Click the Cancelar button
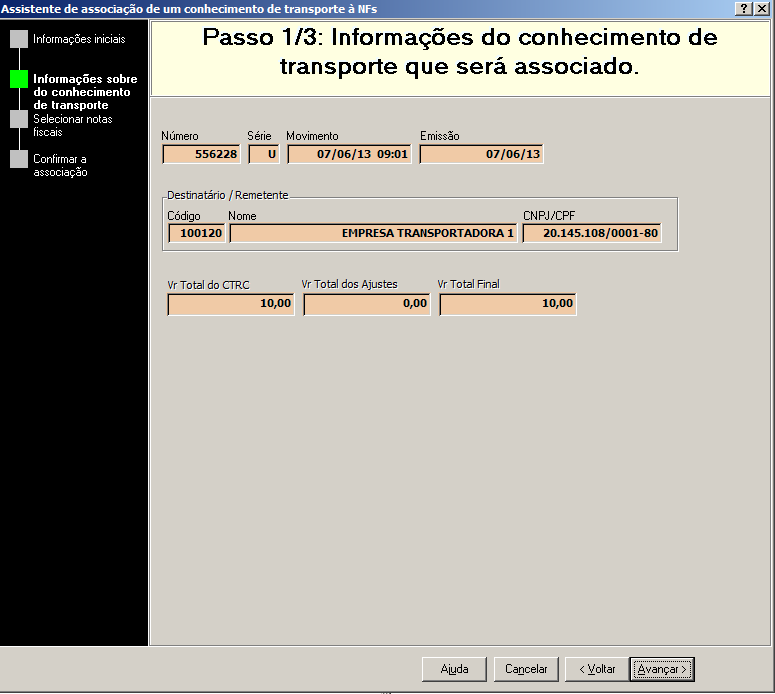This screenshot has height=694, width=775. click(x=526, y=669)
